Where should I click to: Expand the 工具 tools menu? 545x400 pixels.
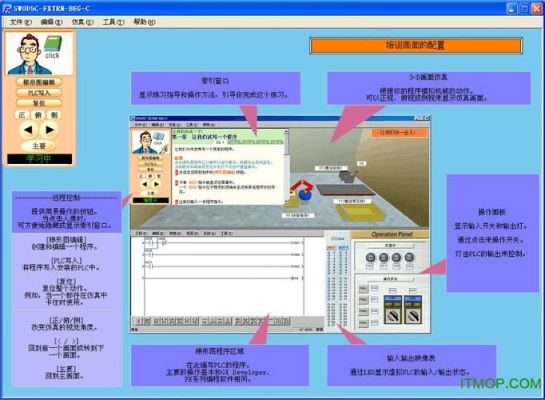pos(113,22)
